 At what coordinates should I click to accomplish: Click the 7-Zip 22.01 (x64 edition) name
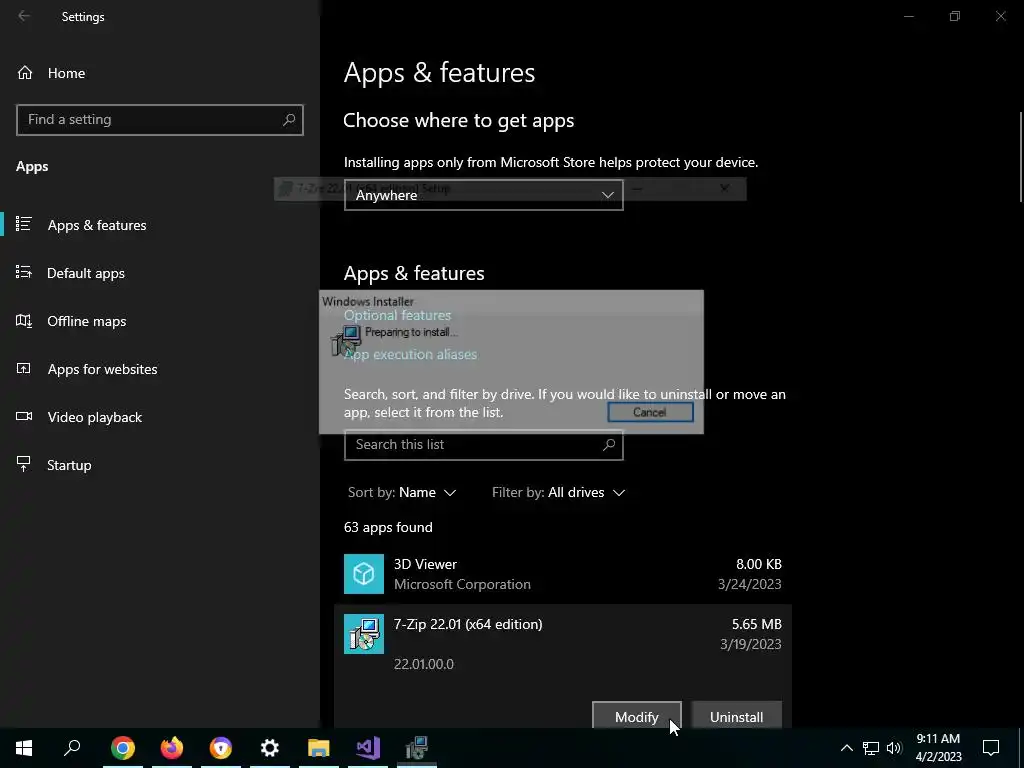[x=468, y=624]
